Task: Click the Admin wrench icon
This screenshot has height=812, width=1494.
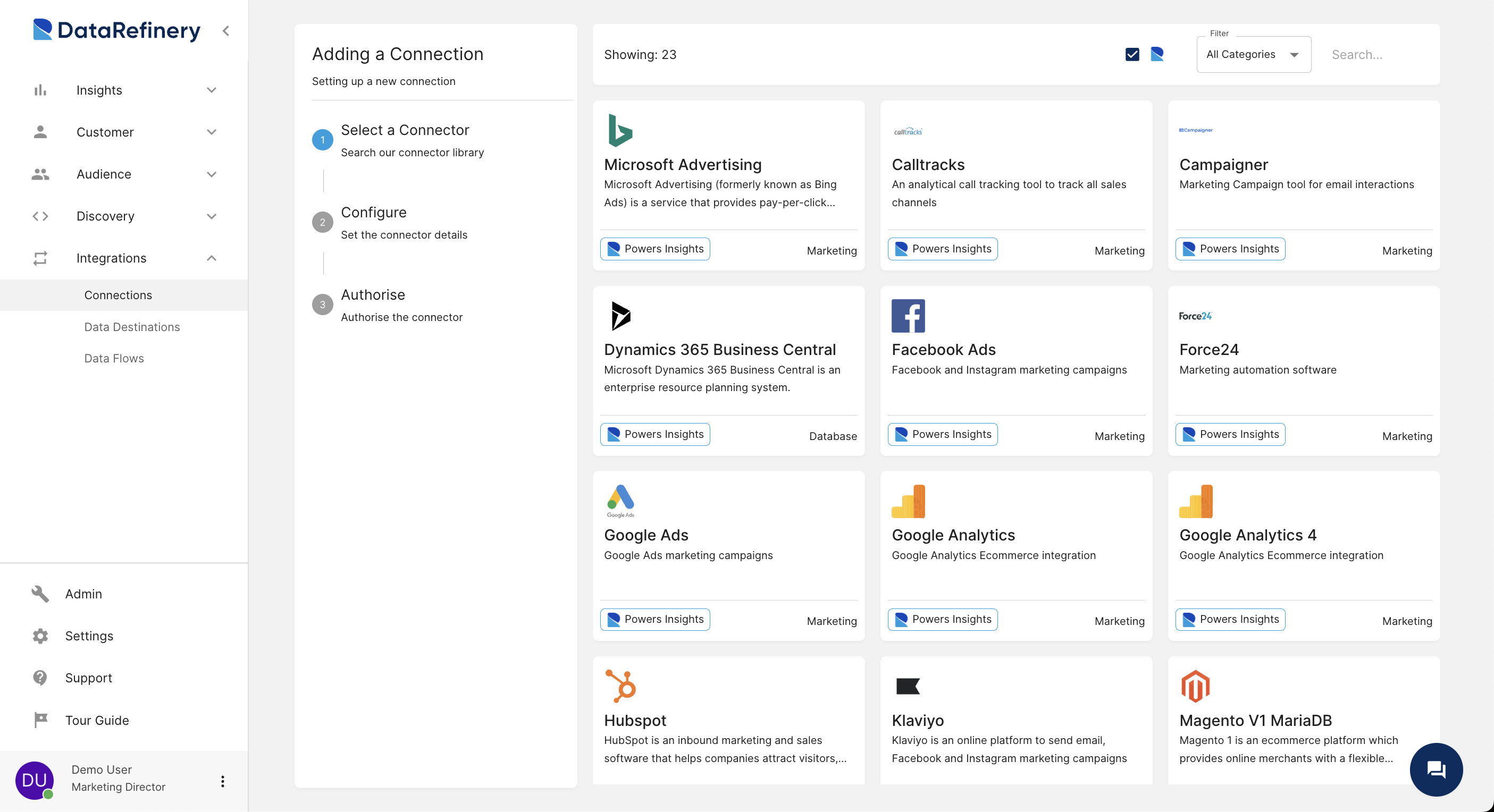Action: [x=40, y=594]
